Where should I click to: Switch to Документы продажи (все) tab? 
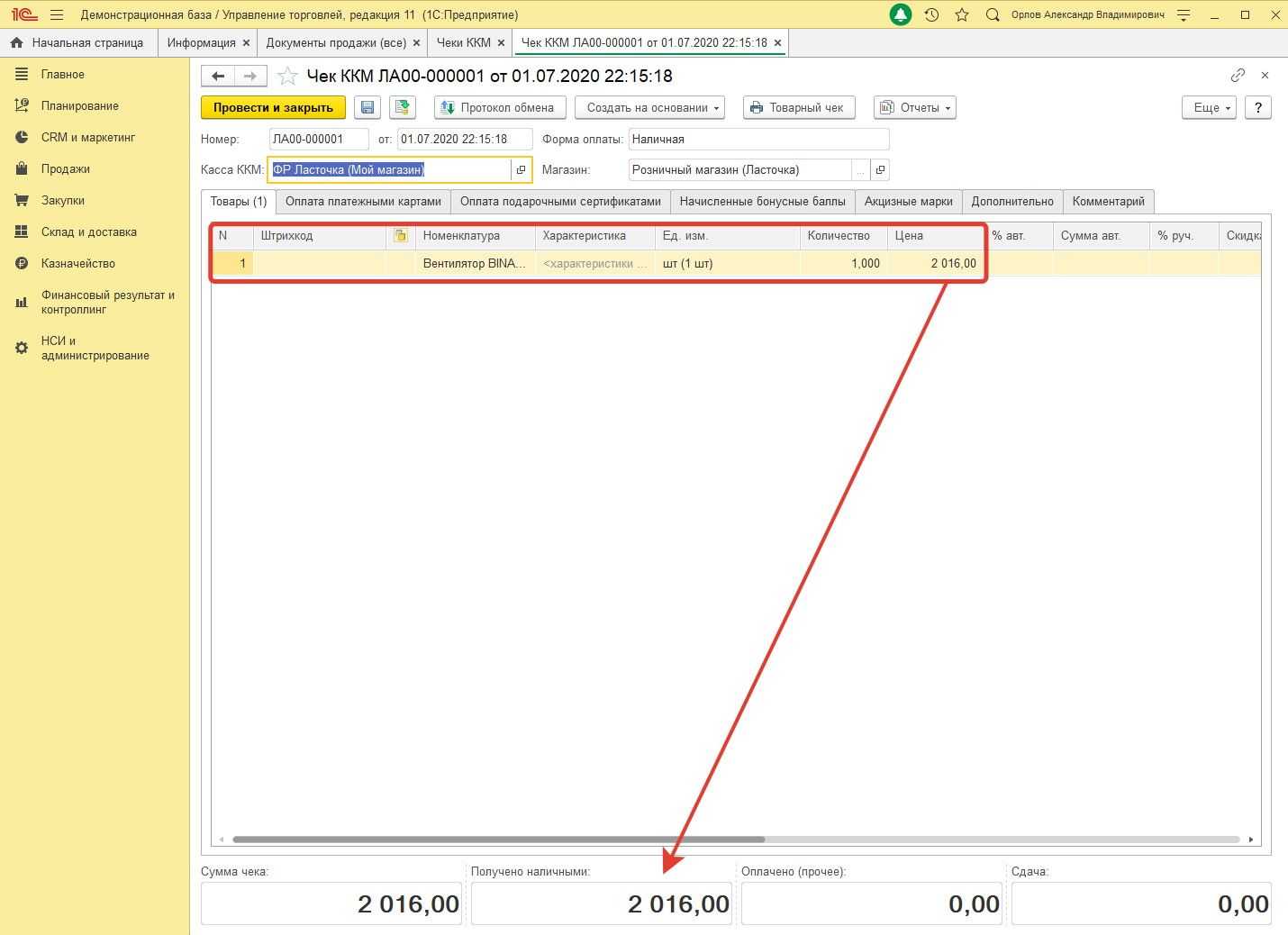click(x=336, y=42)
